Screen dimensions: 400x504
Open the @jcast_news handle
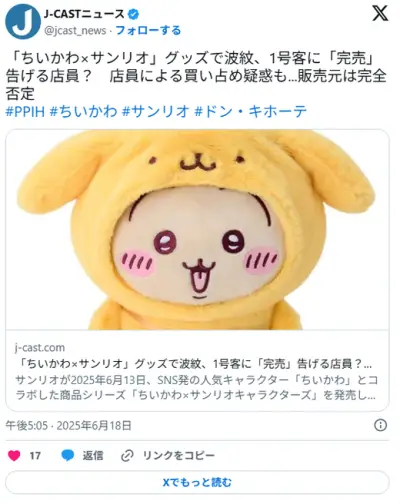[x=75, y=31]
